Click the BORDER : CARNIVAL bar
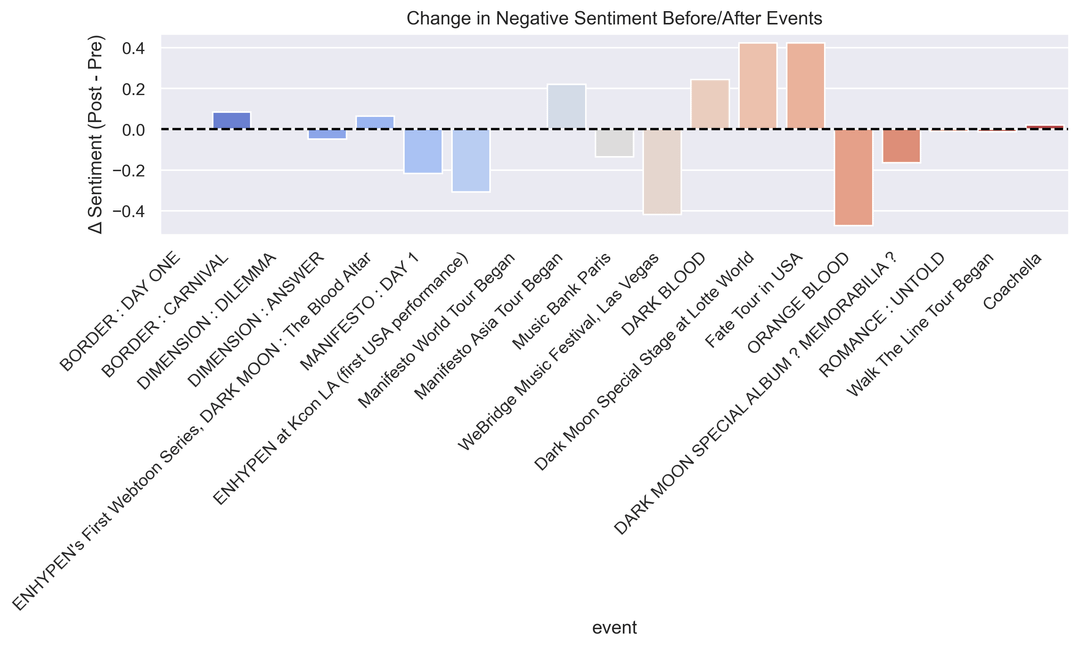The image size is (1080, 648). [232, 121]
